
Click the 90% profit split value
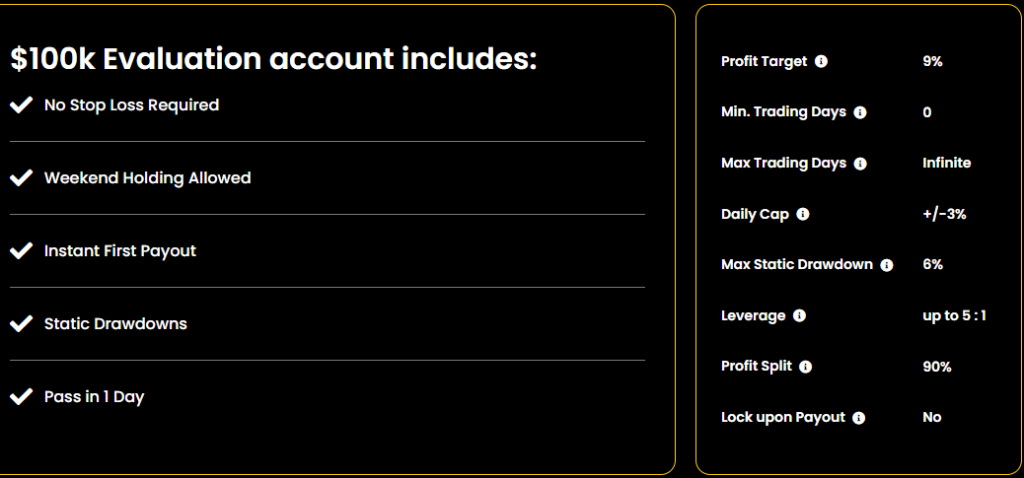click(x=937, y=367)
